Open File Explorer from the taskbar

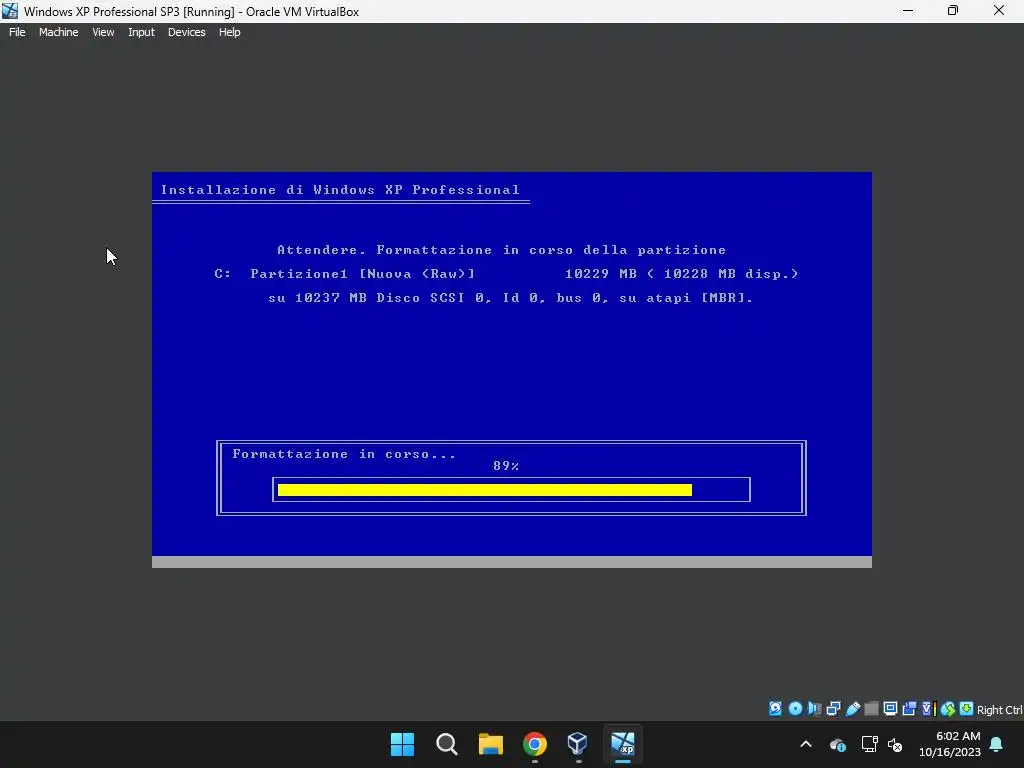pos(490,744)
